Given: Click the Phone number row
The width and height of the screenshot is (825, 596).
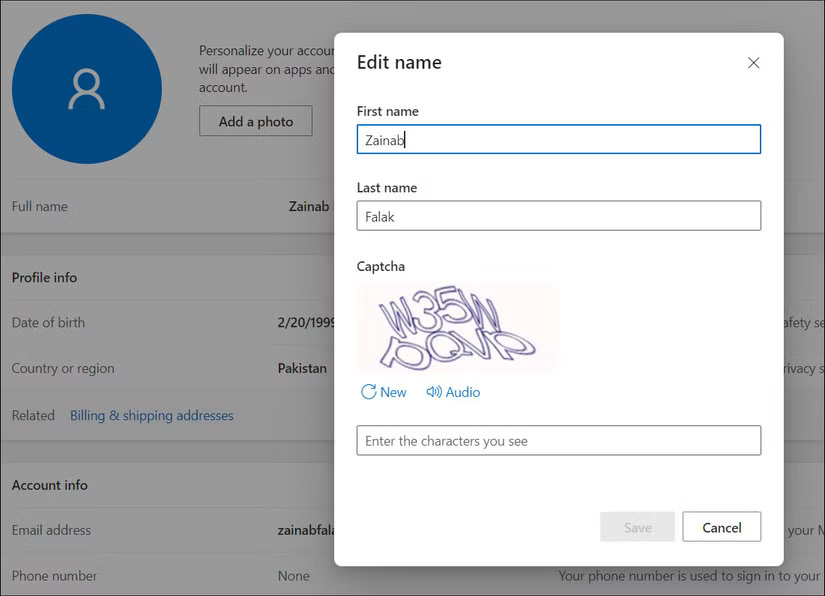Looking at the screenshot, I should click(55, 576).
